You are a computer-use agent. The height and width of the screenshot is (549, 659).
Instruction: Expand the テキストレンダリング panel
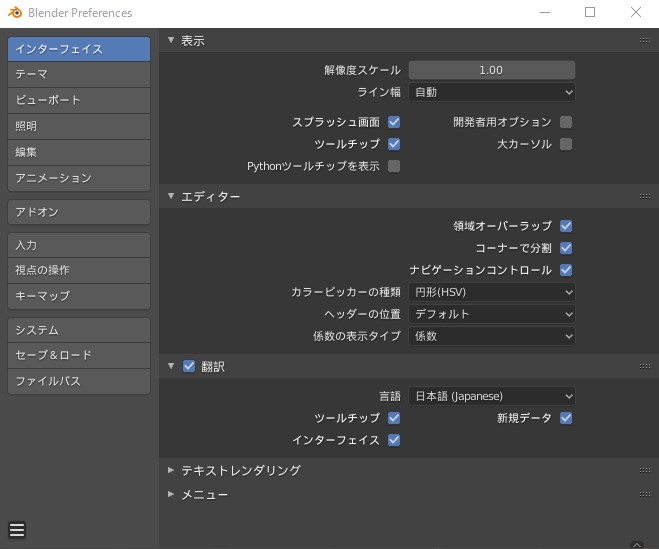[x=171, y=470]
